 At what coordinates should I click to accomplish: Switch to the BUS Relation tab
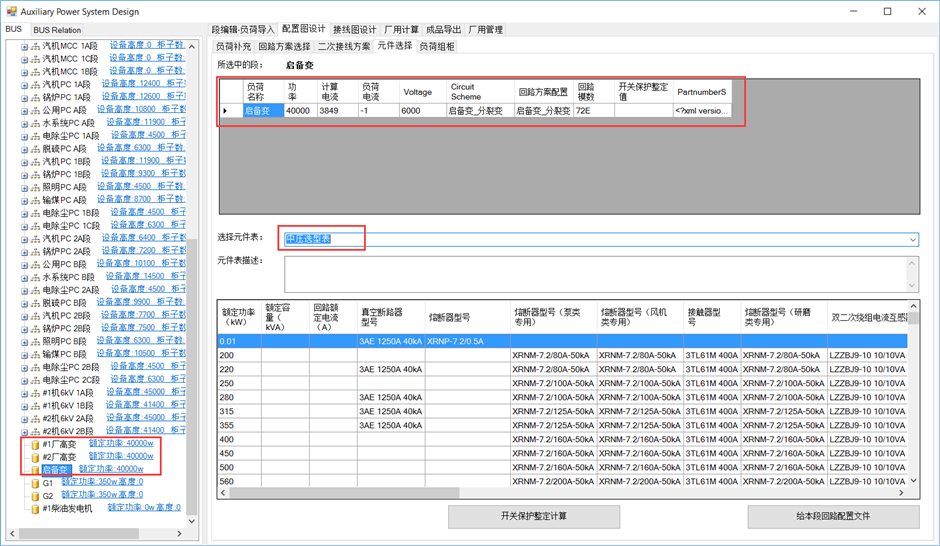[57, 31]
